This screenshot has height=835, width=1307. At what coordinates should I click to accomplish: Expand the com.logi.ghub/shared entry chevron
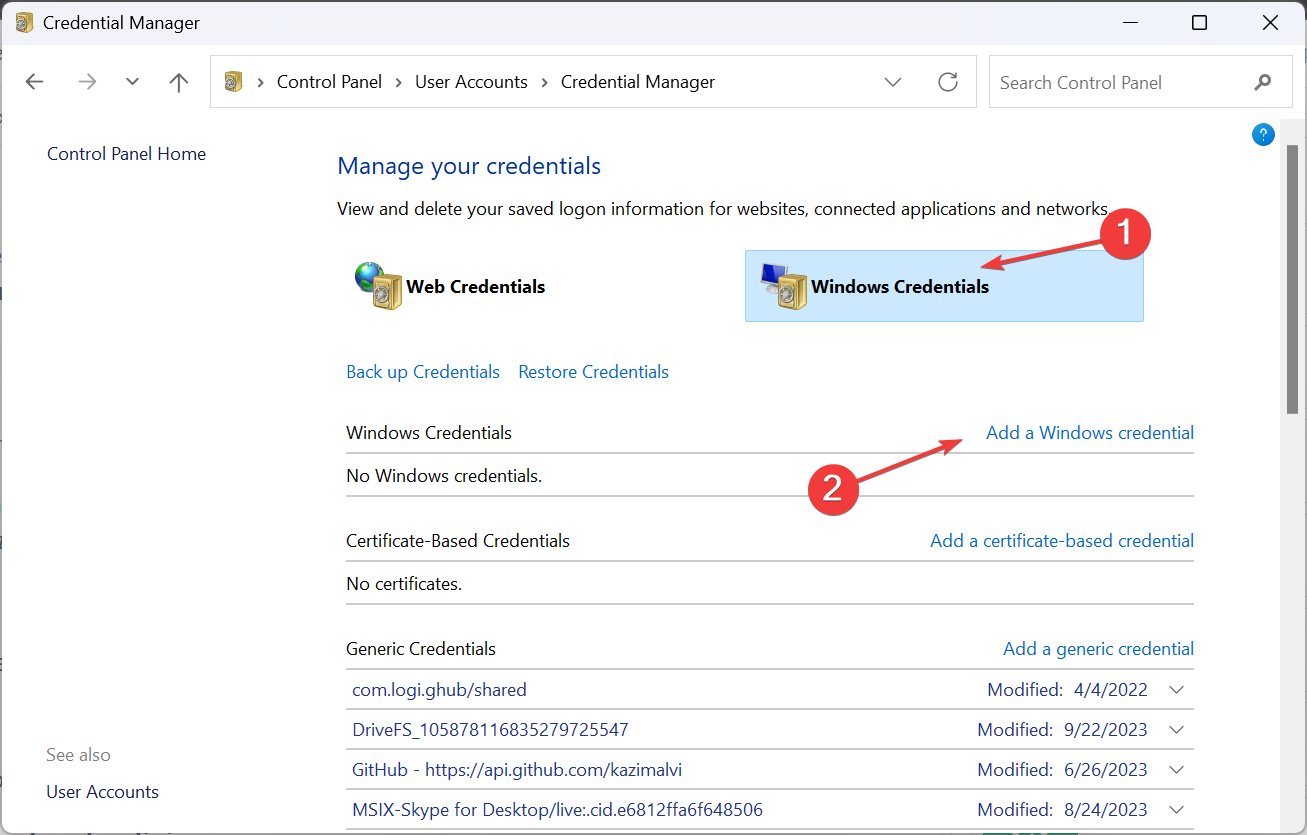point(1176,690)
